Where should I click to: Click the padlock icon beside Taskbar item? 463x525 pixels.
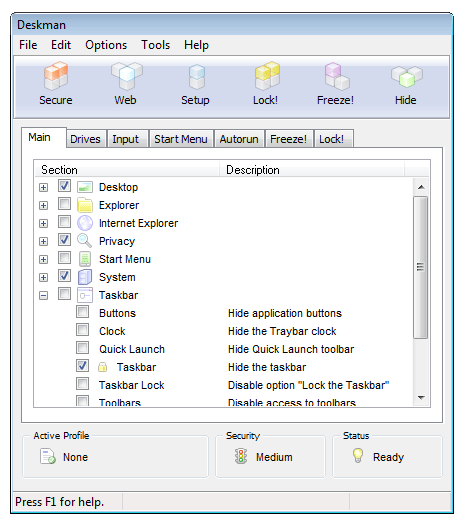coord(102,367)
